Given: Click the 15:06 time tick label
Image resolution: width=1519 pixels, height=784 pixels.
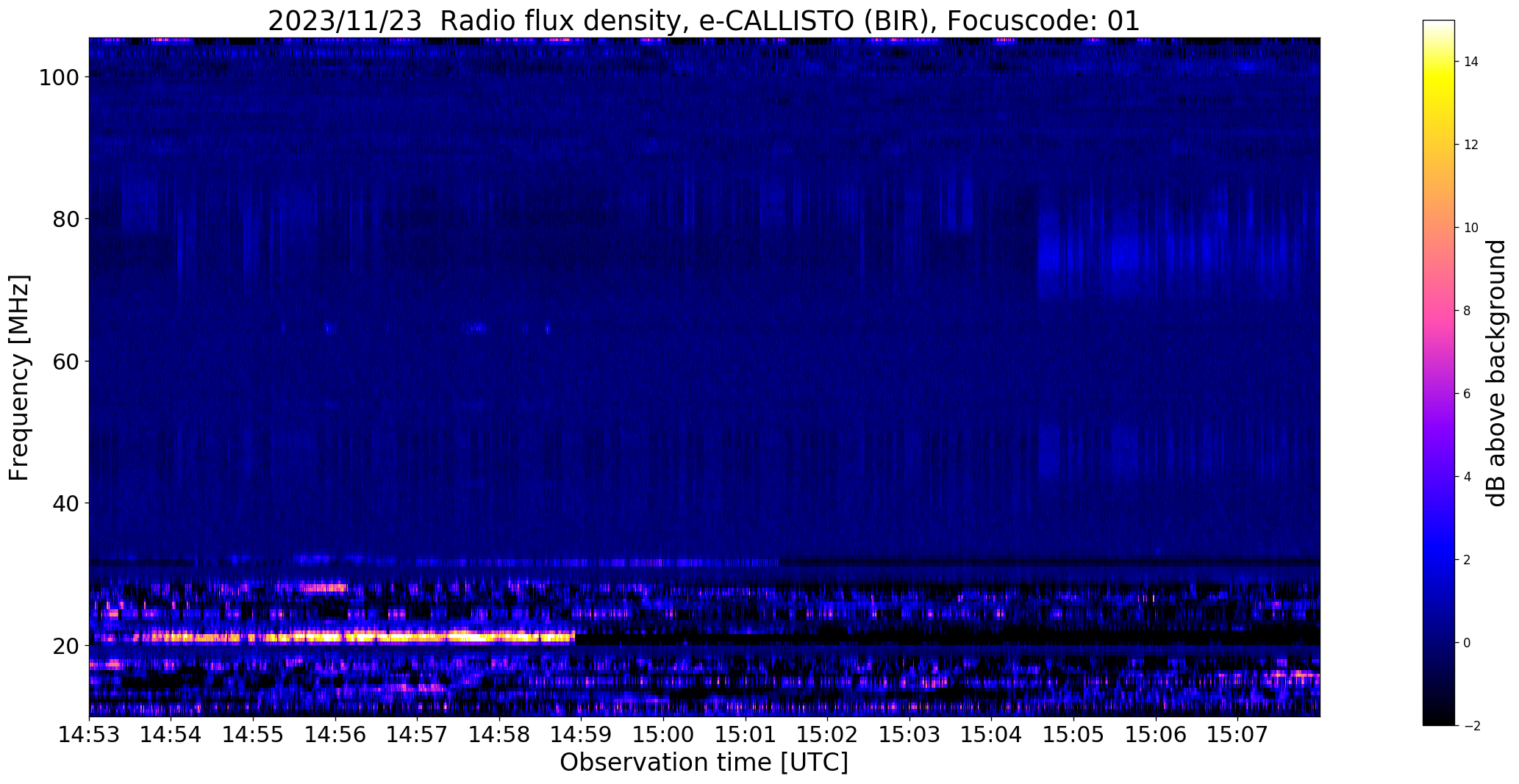Looking at the screenshot, I should [1156, 736].
